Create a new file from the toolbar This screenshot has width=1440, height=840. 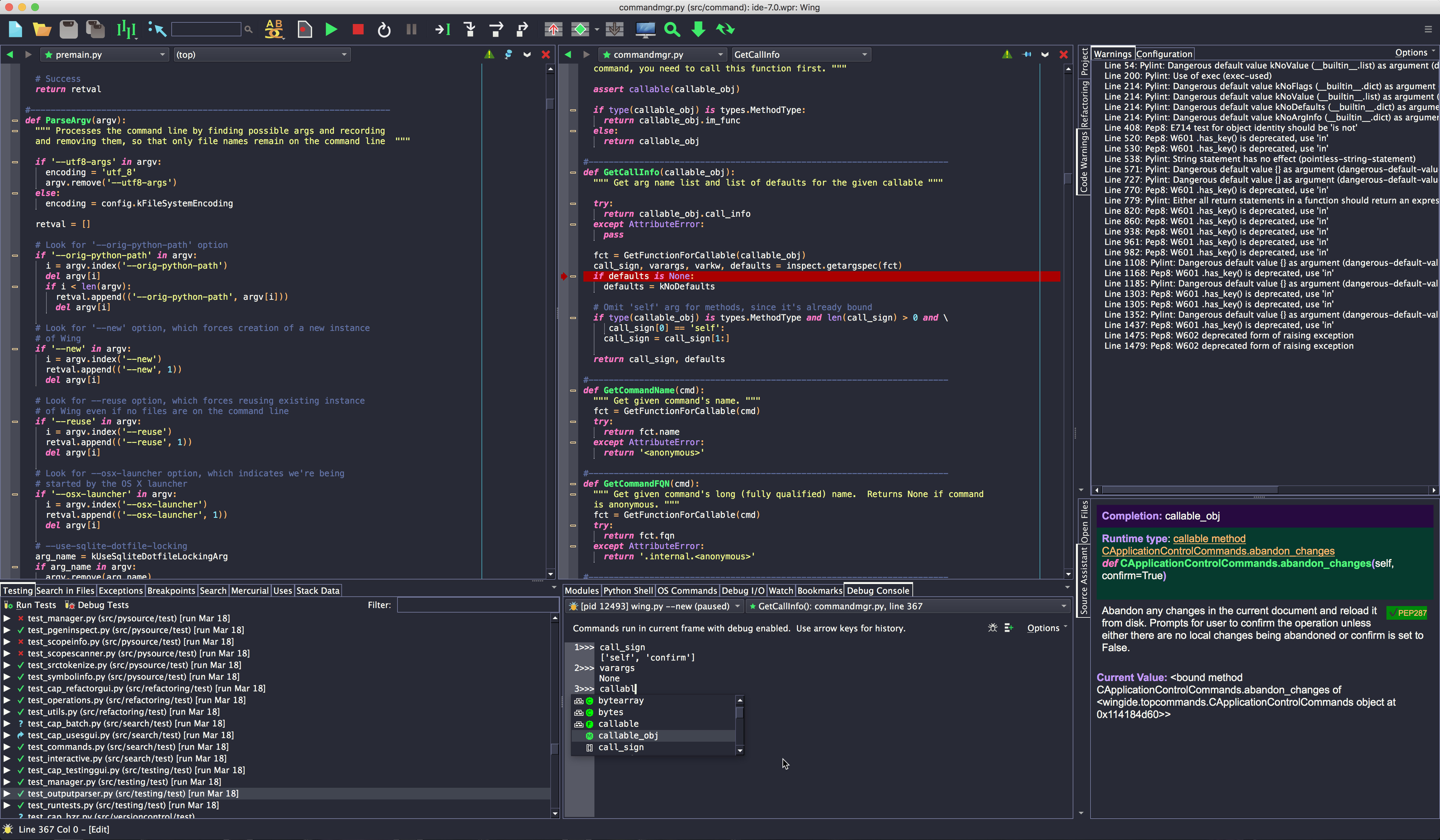15,29
